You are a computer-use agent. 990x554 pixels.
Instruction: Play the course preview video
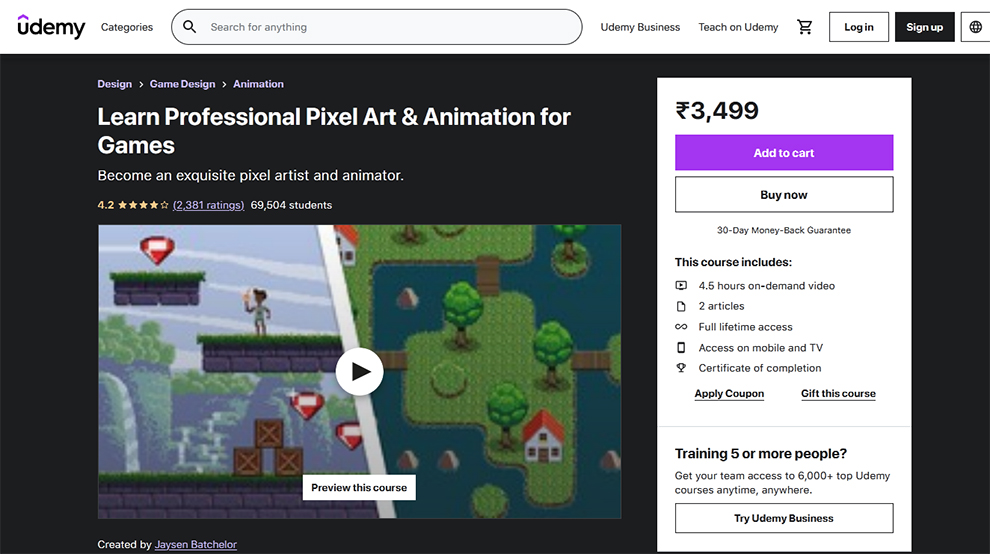[x=359, y=372]
